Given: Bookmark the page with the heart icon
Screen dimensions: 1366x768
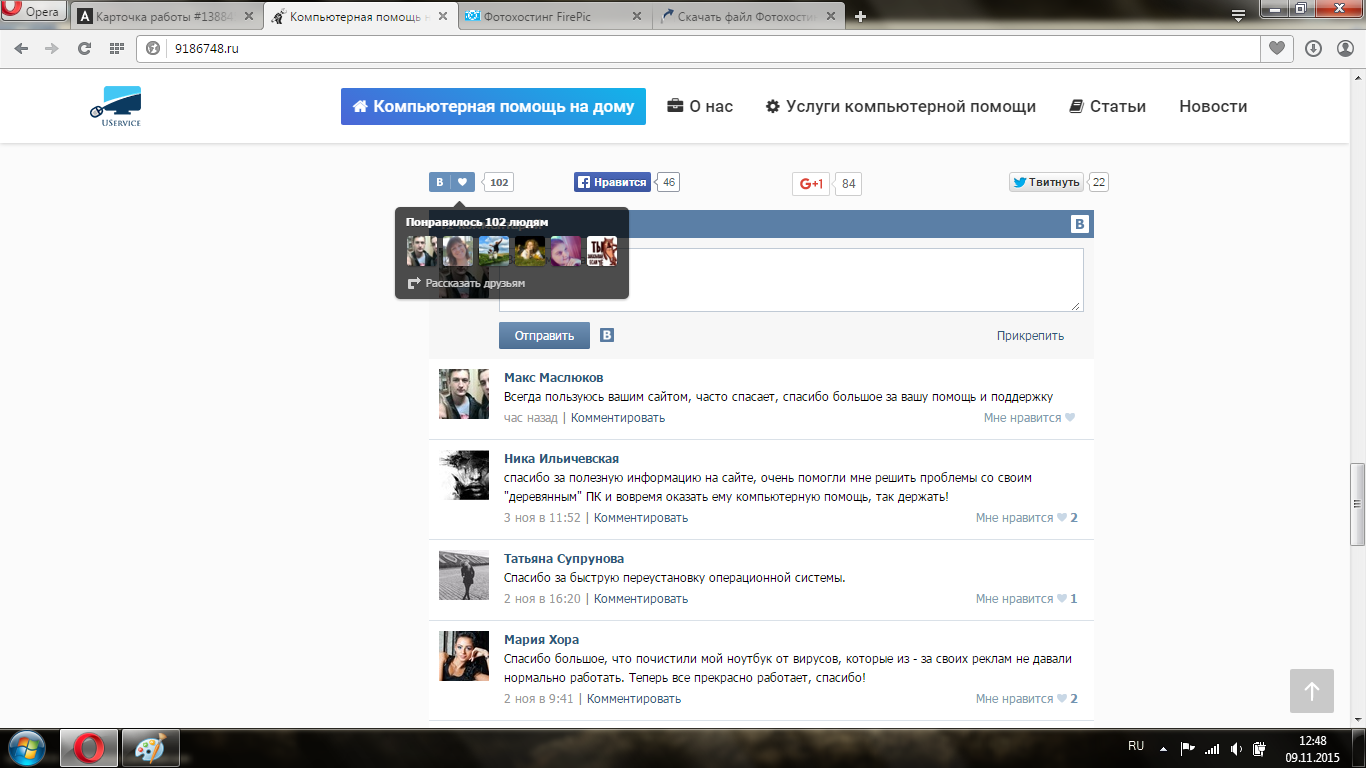Looking at the screenshot, I should [x=1276, y=48].
